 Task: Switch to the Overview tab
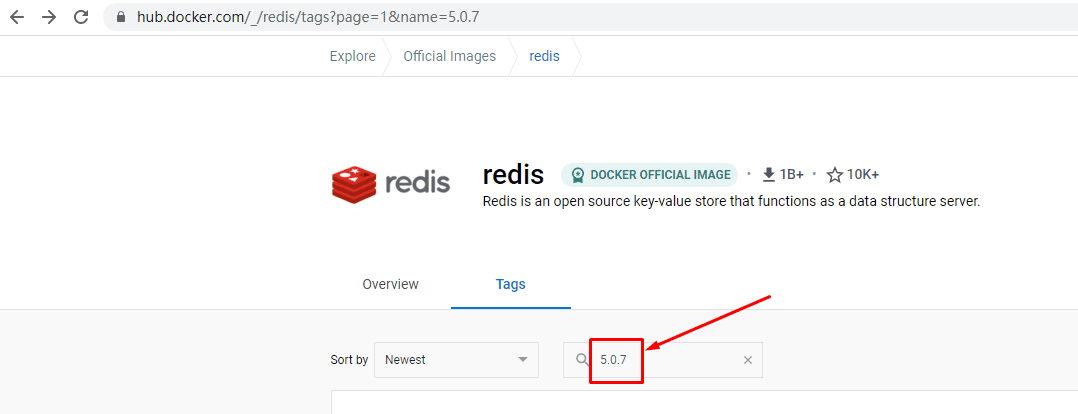coord(390,284)
